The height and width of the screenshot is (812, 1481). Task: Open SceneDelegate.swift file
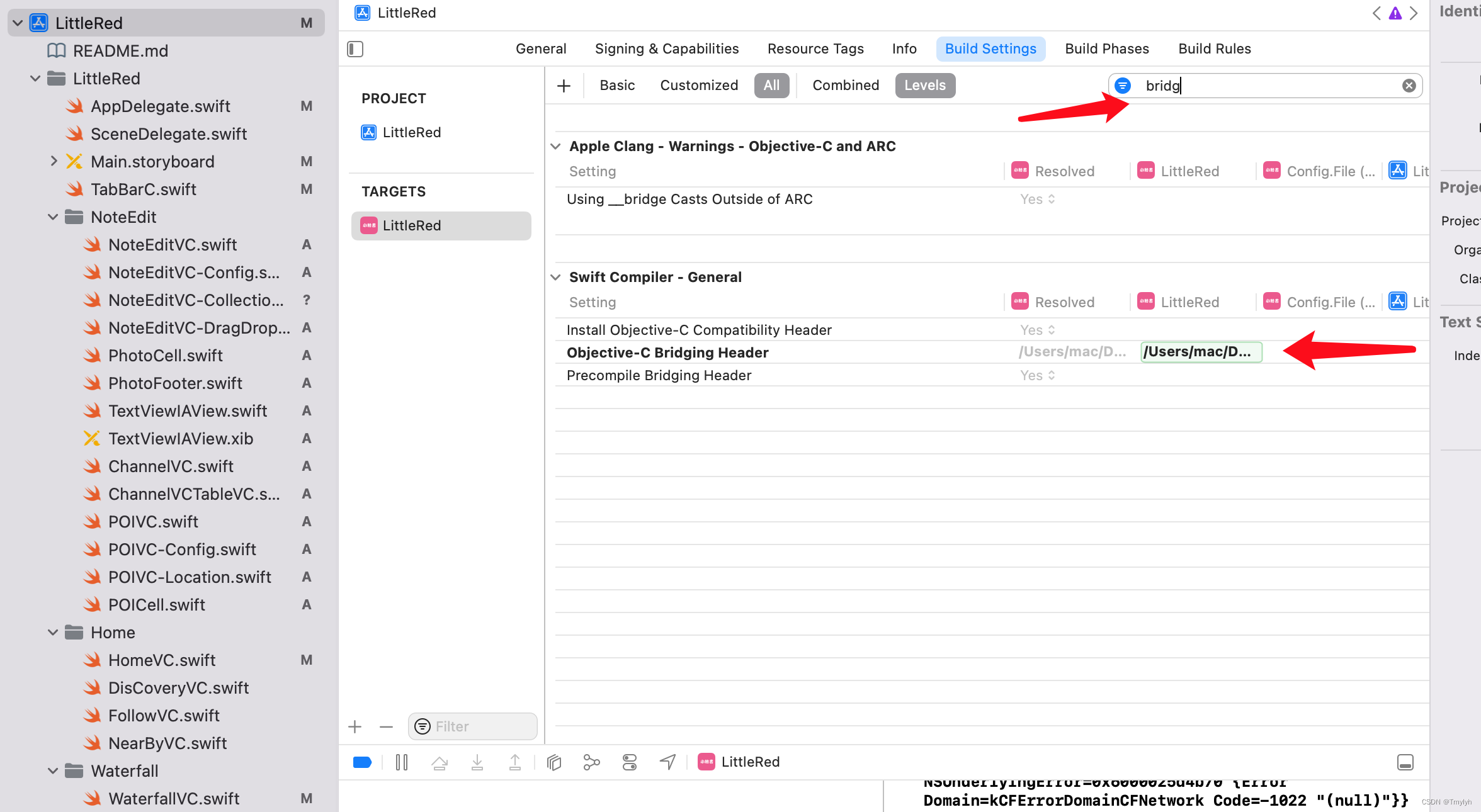tap(169, 134)
